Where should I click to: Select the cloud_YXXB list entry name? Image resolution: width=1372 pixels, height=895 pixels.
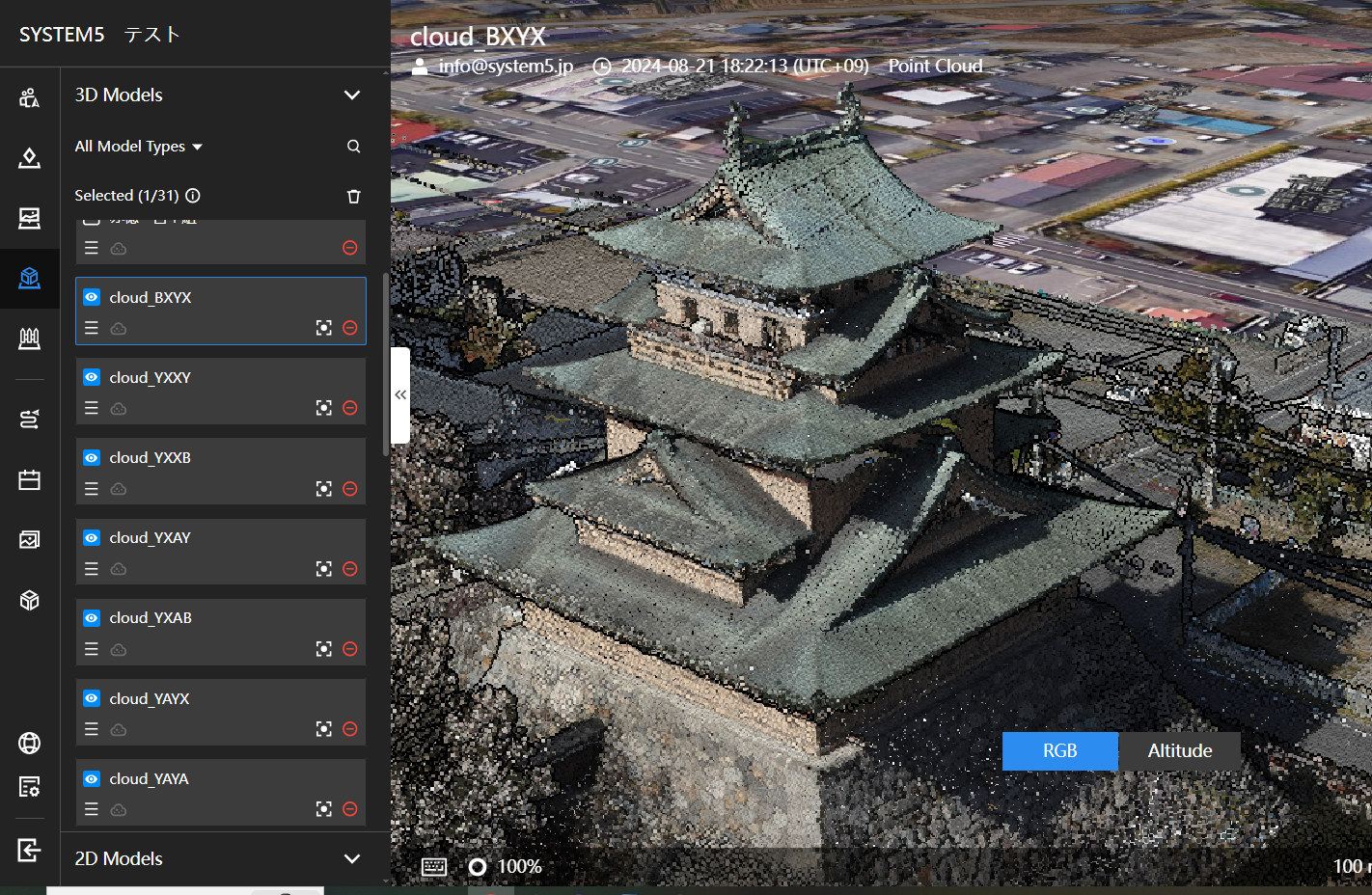click(150, 457)
